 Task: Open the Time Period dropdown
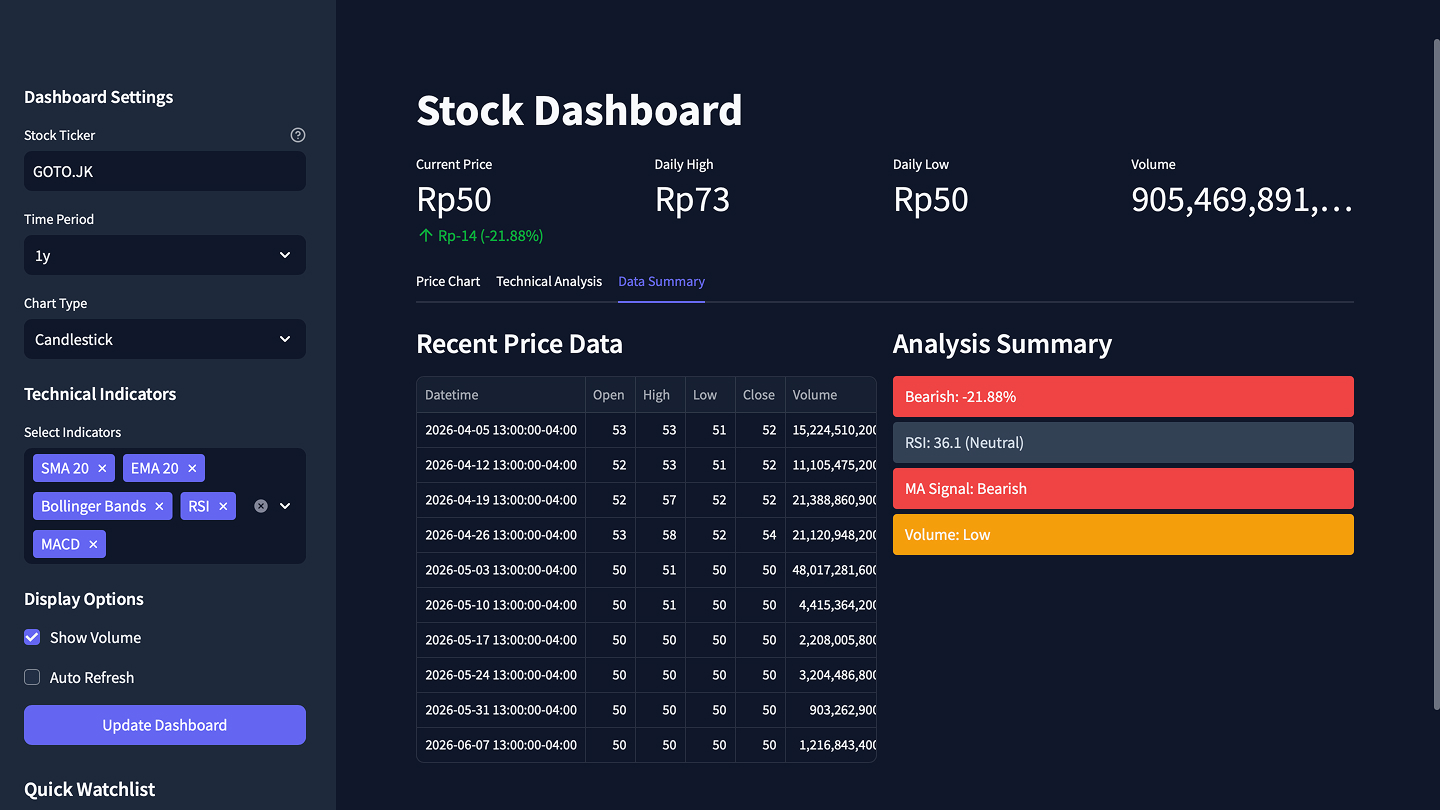[165, 255]
